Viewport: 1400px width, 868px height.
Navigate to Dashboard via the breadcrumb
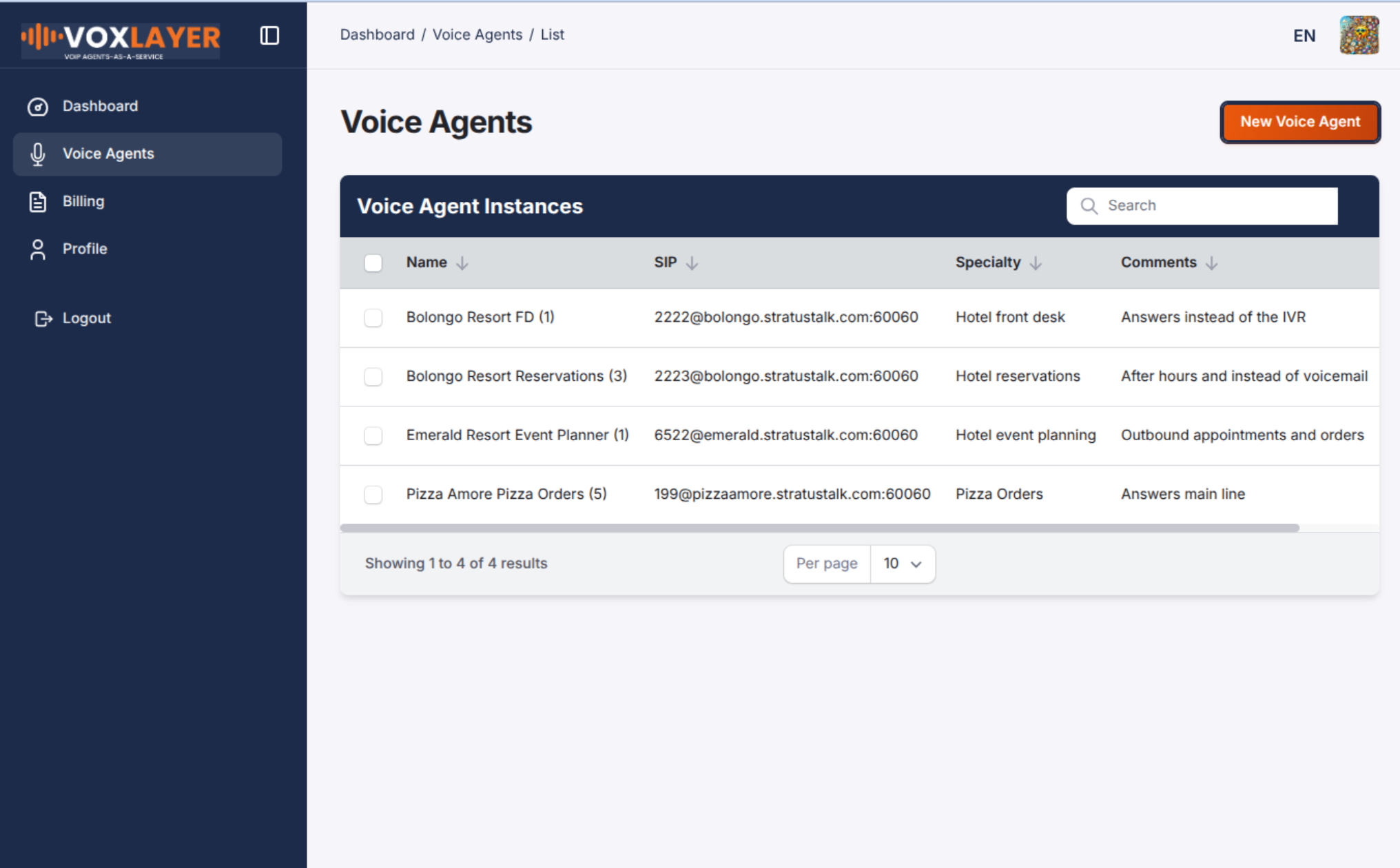pos(378,34)
